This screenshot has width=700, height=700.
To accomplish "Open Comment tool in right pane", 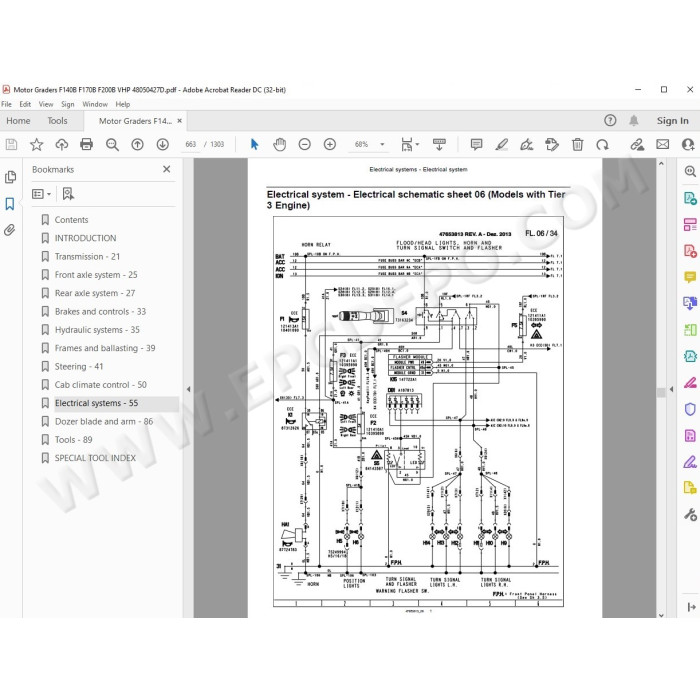I will (x=690, y=277).
